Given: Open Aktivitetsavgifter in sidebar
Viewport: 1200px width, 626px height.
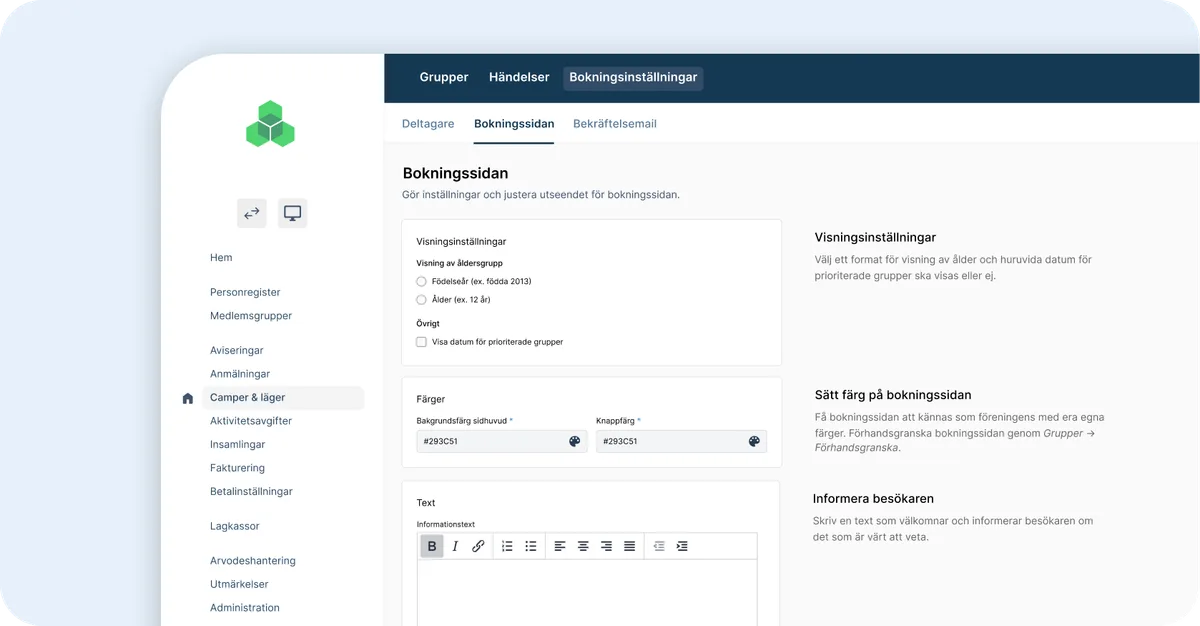Looking at the screenshot, I should pos(251,421).
